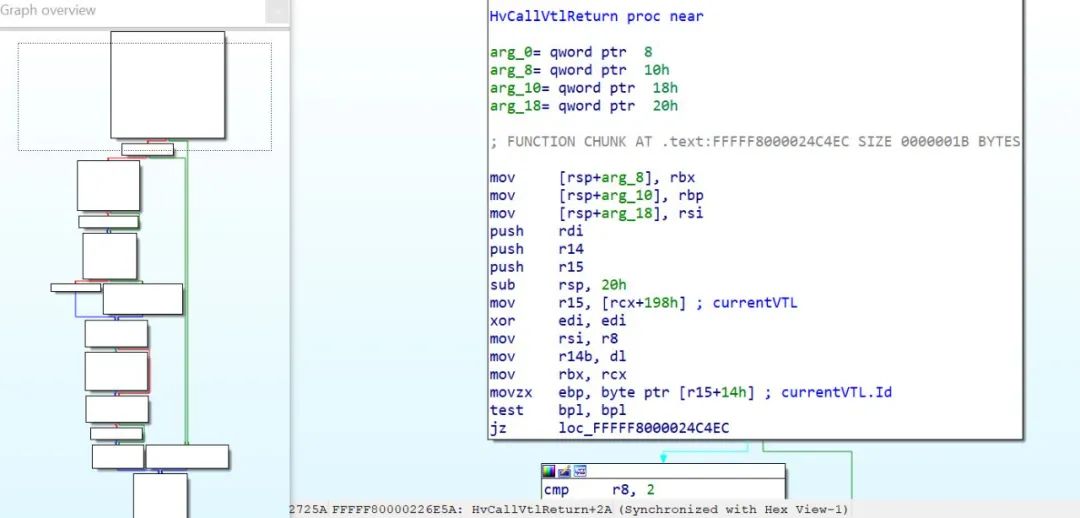Follow the jz loc_FFFFF8000024C4EC jump target
The image size is (1080, 518).
coord(643,428)
